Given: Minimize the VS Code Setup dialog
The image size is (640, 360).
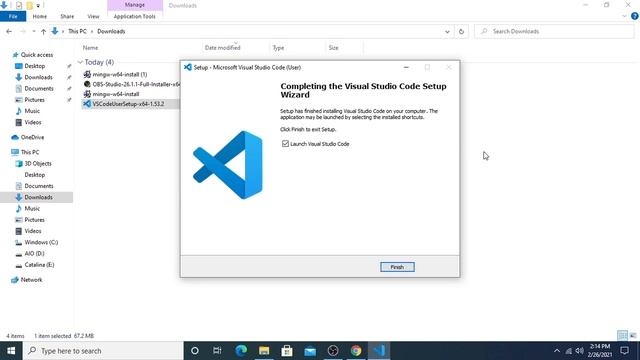Looking at the screenshot, I should tap(406, 67).
